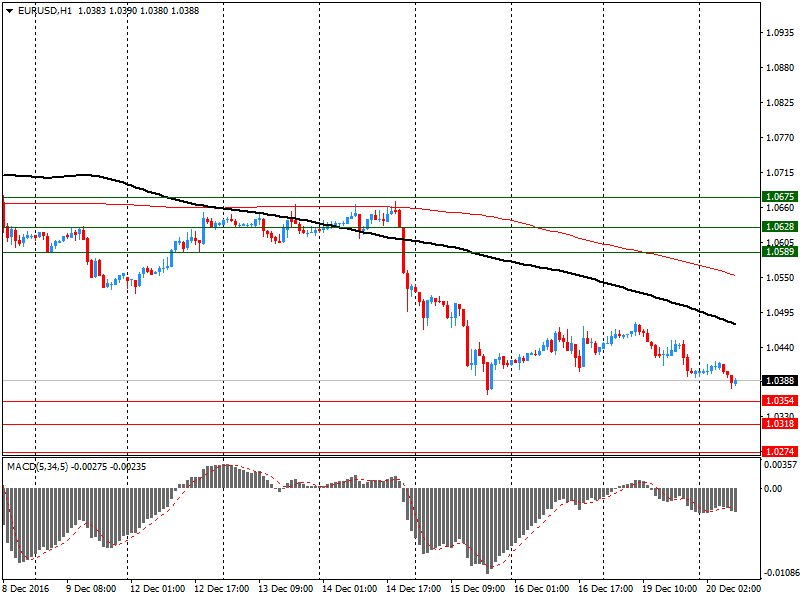Click the MACD(5,34,5) indicator label
The height and width of the screenshot is (600, 800).
(x=38, y=467)
